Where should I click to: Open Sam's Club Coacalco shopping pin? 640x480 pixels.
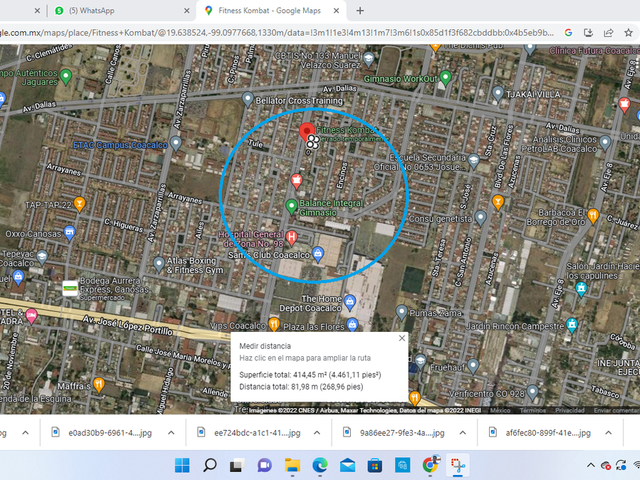point(318,254)
